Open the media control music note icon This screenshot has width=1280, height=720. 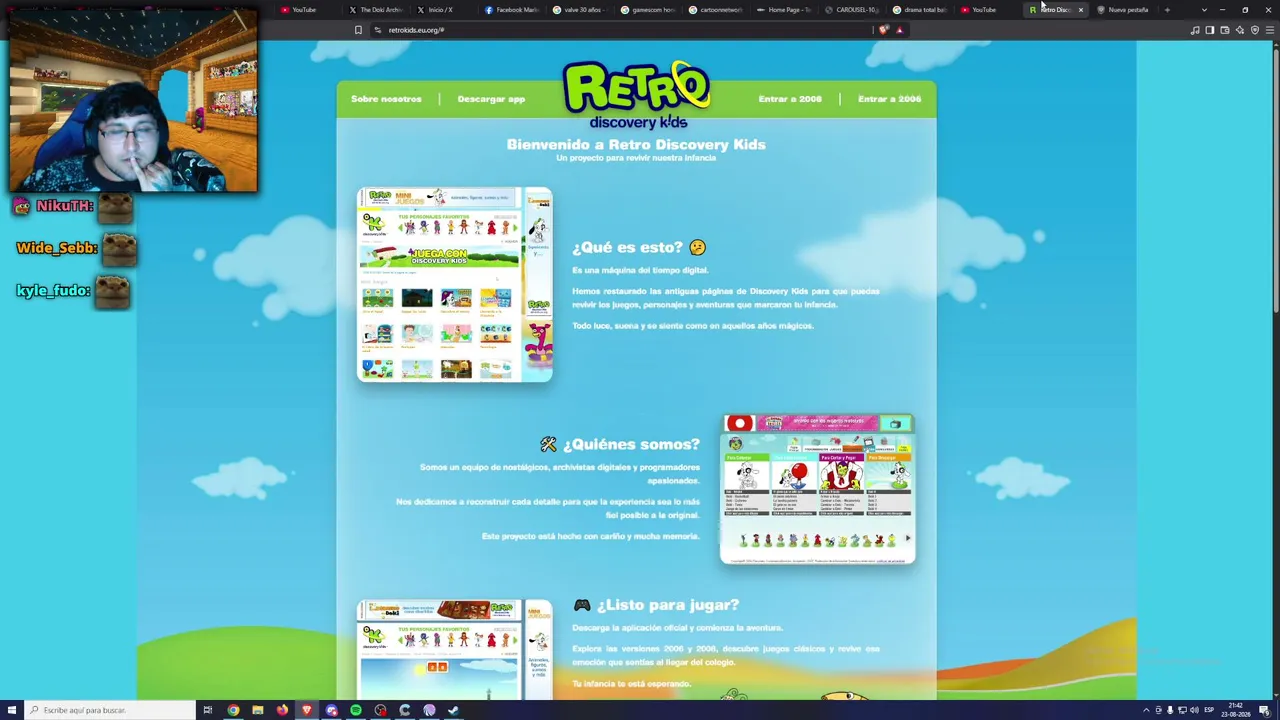coord(1195,30)
